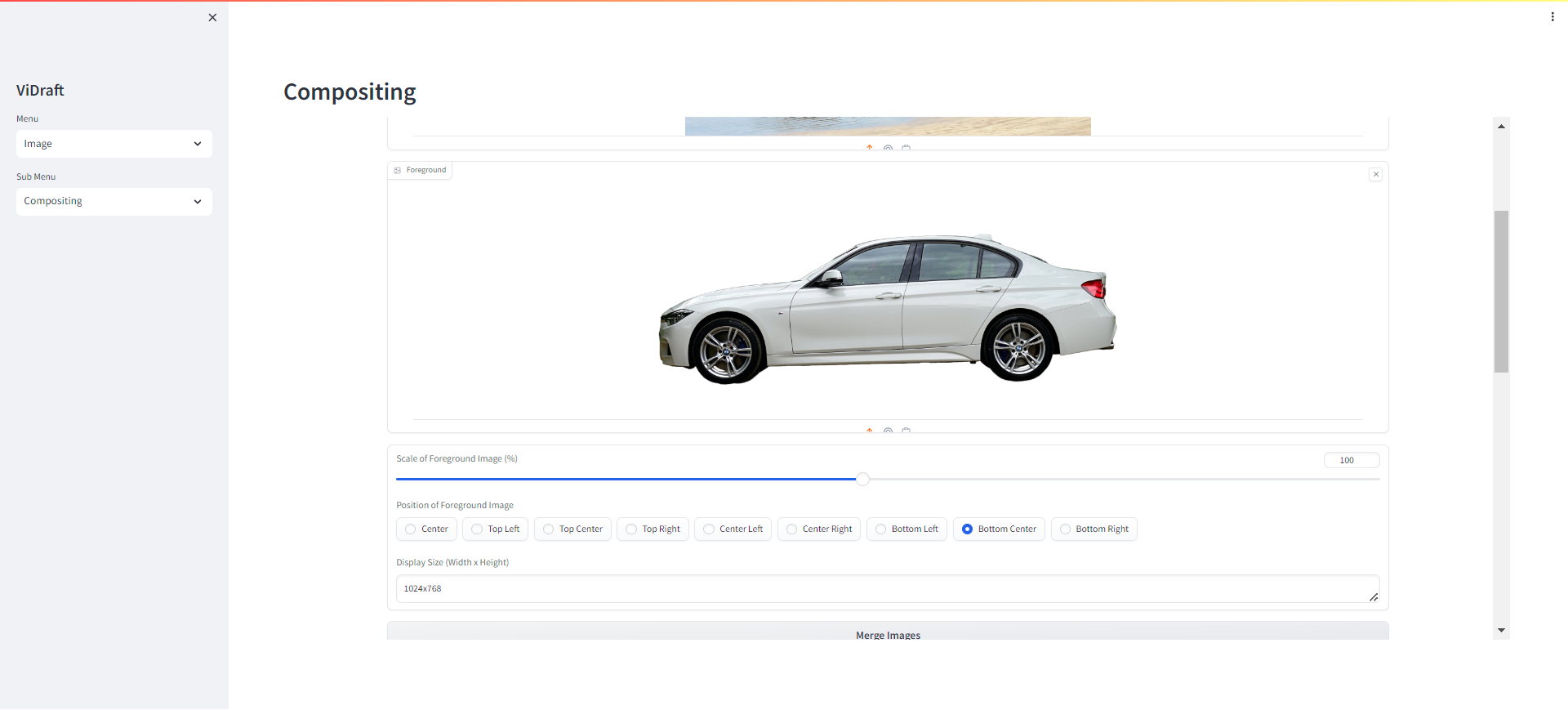Click the clipboard icon under the car image
Image resolution: width=1568 pixels, height=710 pixels.
[906, 430]
